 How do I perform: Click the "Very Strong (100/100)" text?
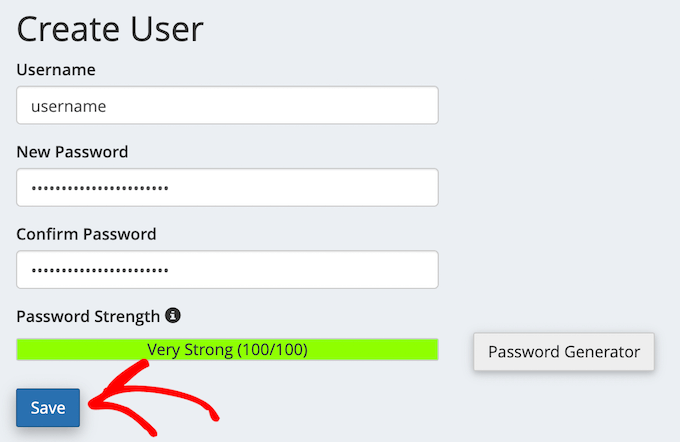click(x=227, y=350)
